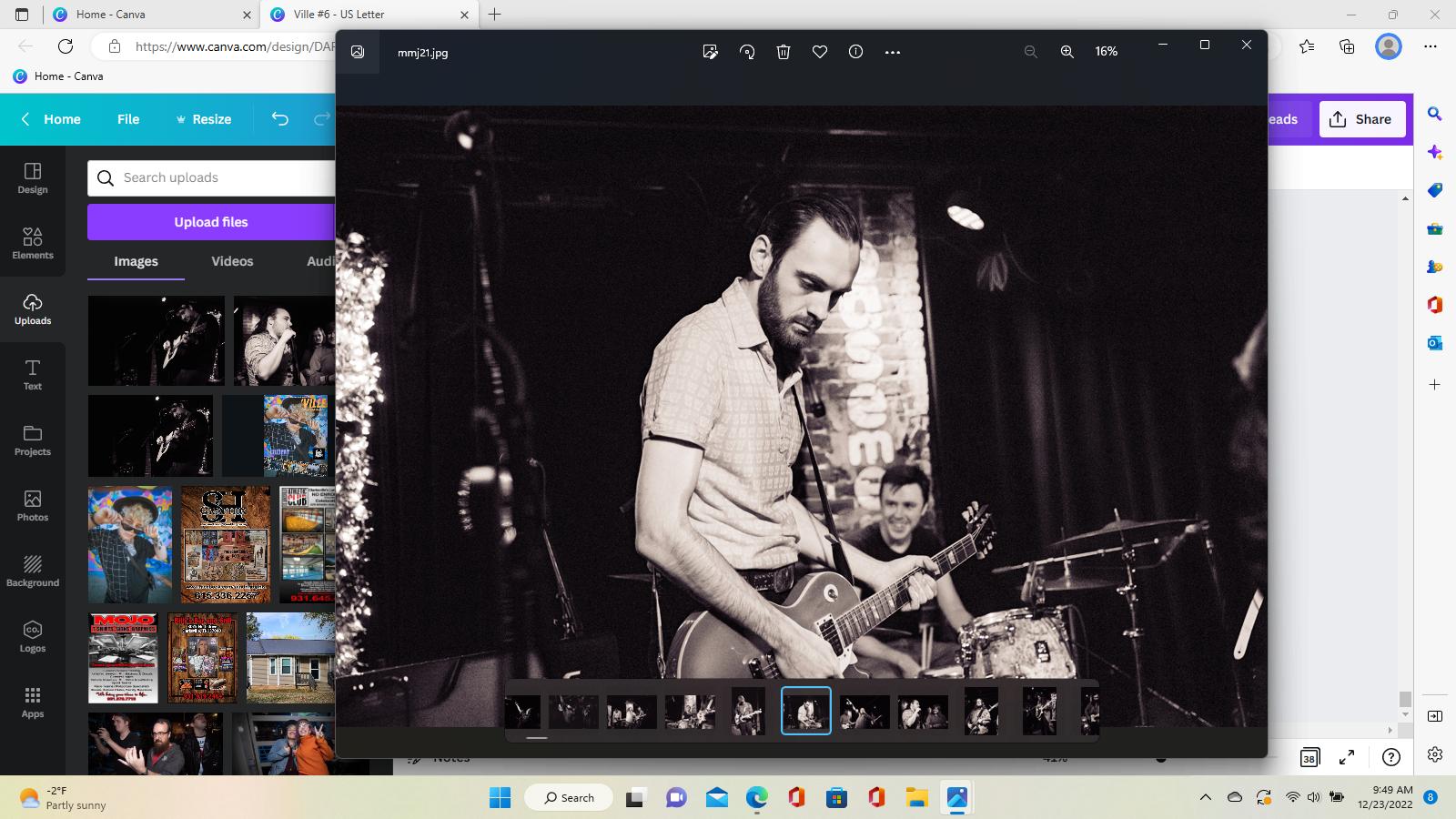The height and width of the screenshot is (819, 1456).
Task: Open the Canva Resize option
Action: pyautogui.click(x=203, y=119)
